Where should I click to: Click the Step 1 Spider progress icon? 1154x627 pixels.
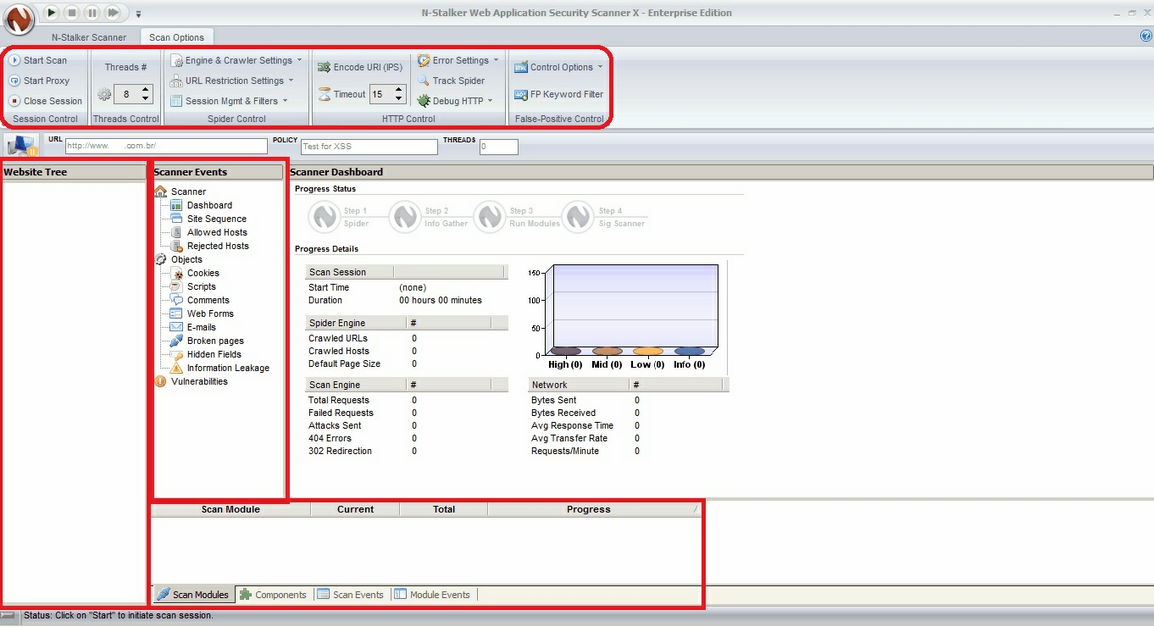click(324, 217)
